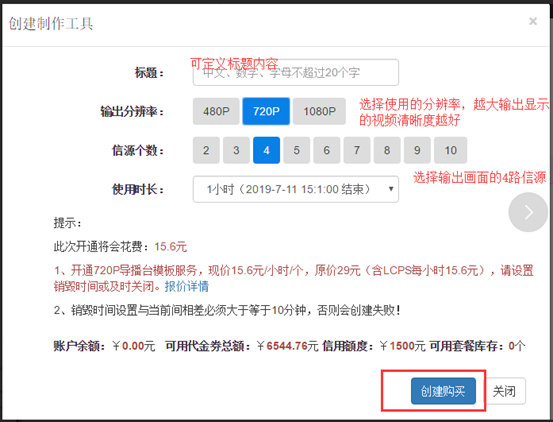Set 信源个数 to 7
This screenshot has height=422, width=553.
(357, 151)
